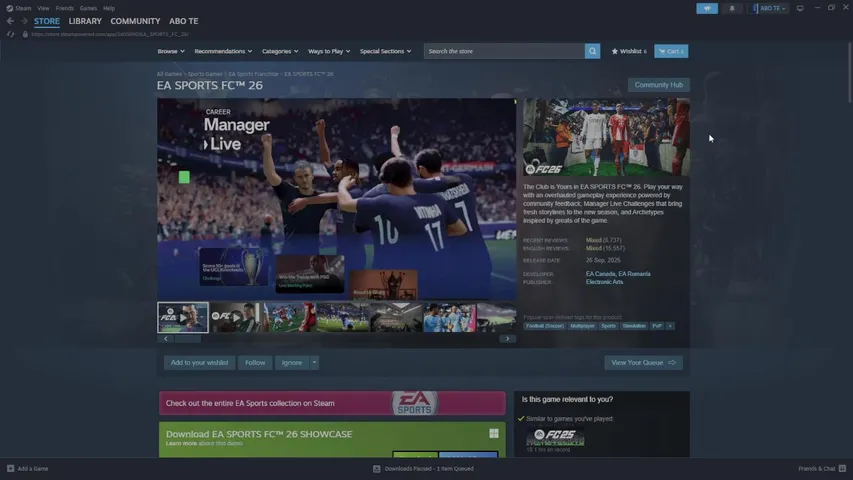Expand the Ways to Play dropdown
Viewport: 853px width, 480px height.
(329, 51)
